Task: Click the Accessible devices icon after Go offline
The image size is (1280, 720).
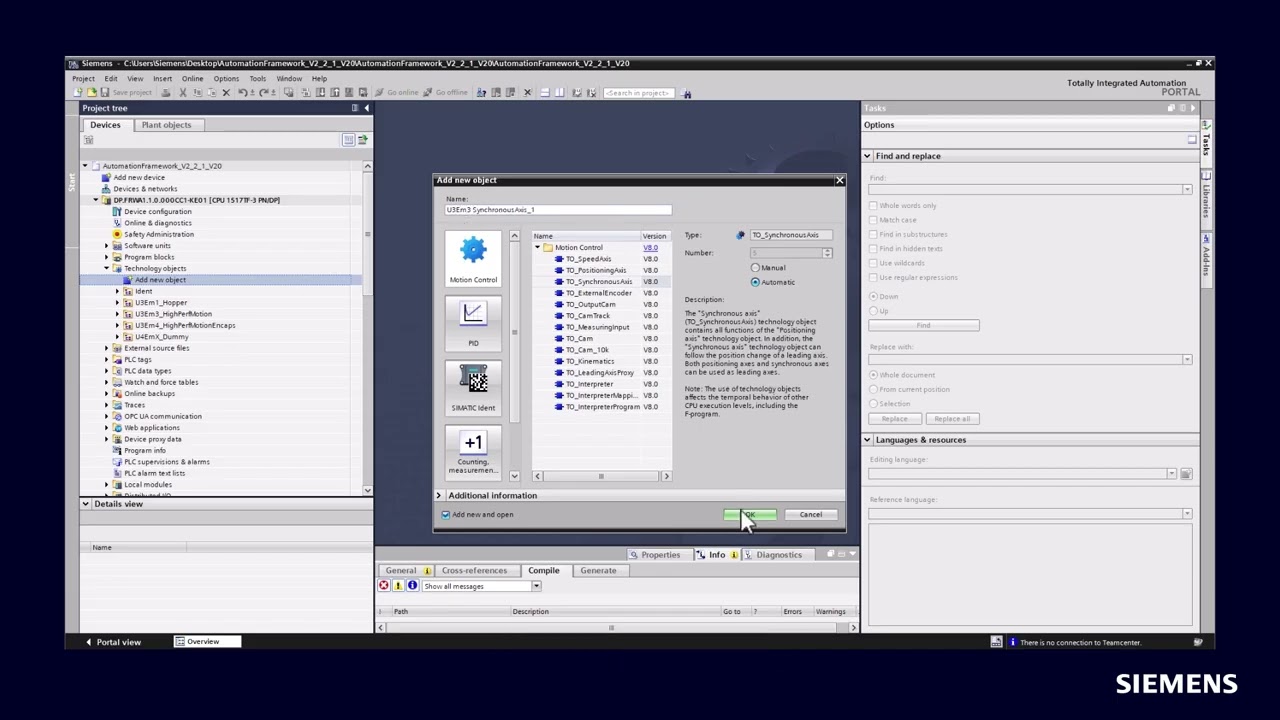Action: [x=481, y=93]
